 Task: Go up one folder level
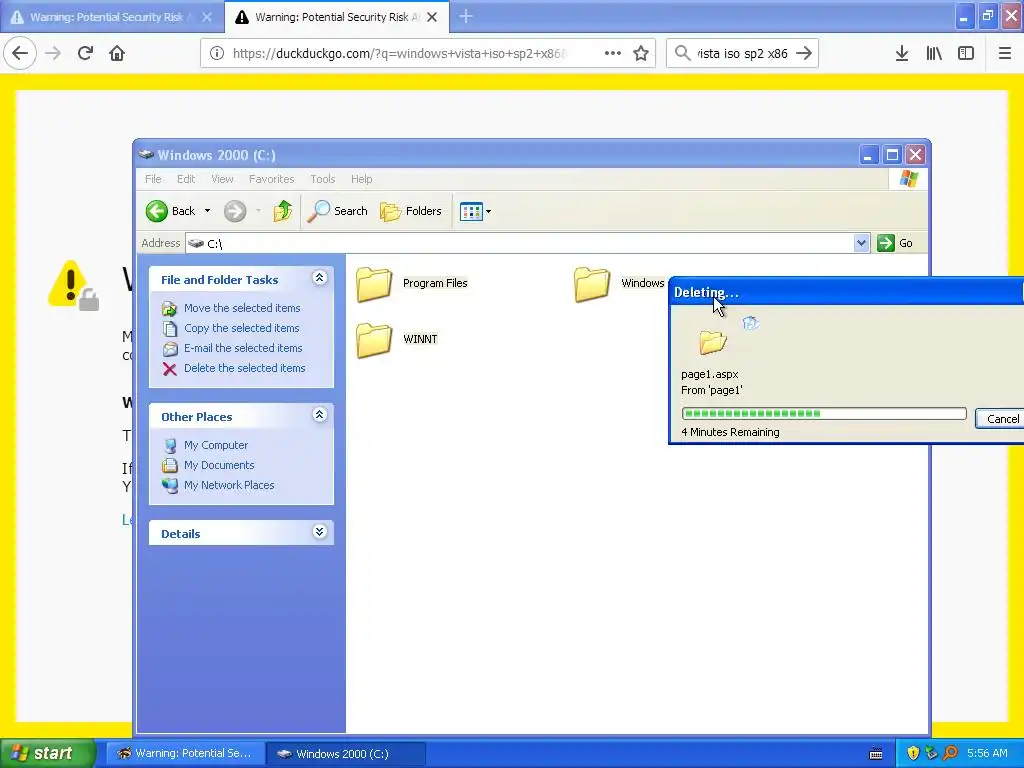point(282,211)
